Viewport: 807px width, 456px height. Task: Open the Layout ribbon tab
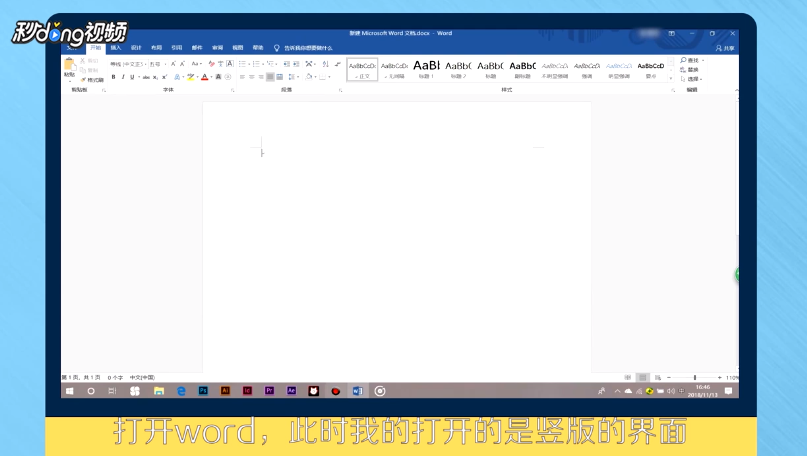(156, 48)
